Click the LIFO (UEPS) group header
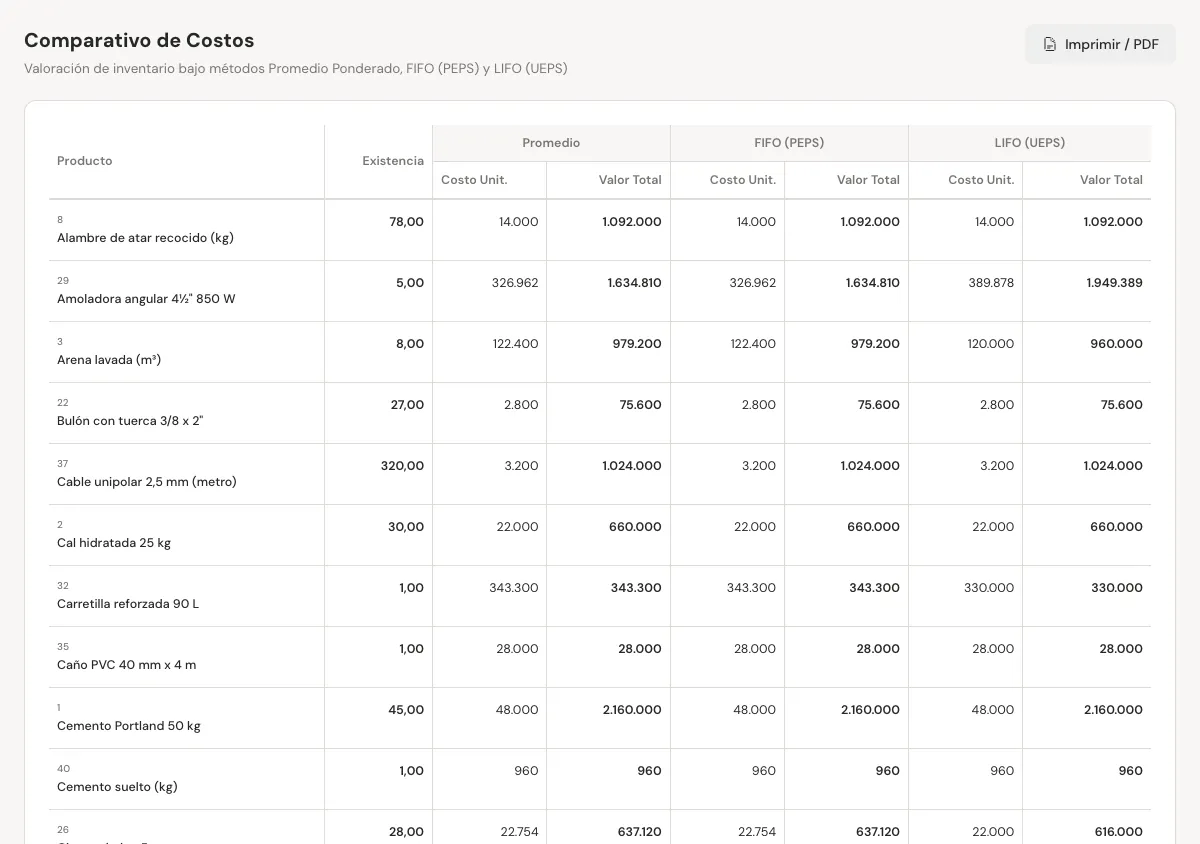The height and width of the screenshot is (844, 1200). click(1030, 143)
